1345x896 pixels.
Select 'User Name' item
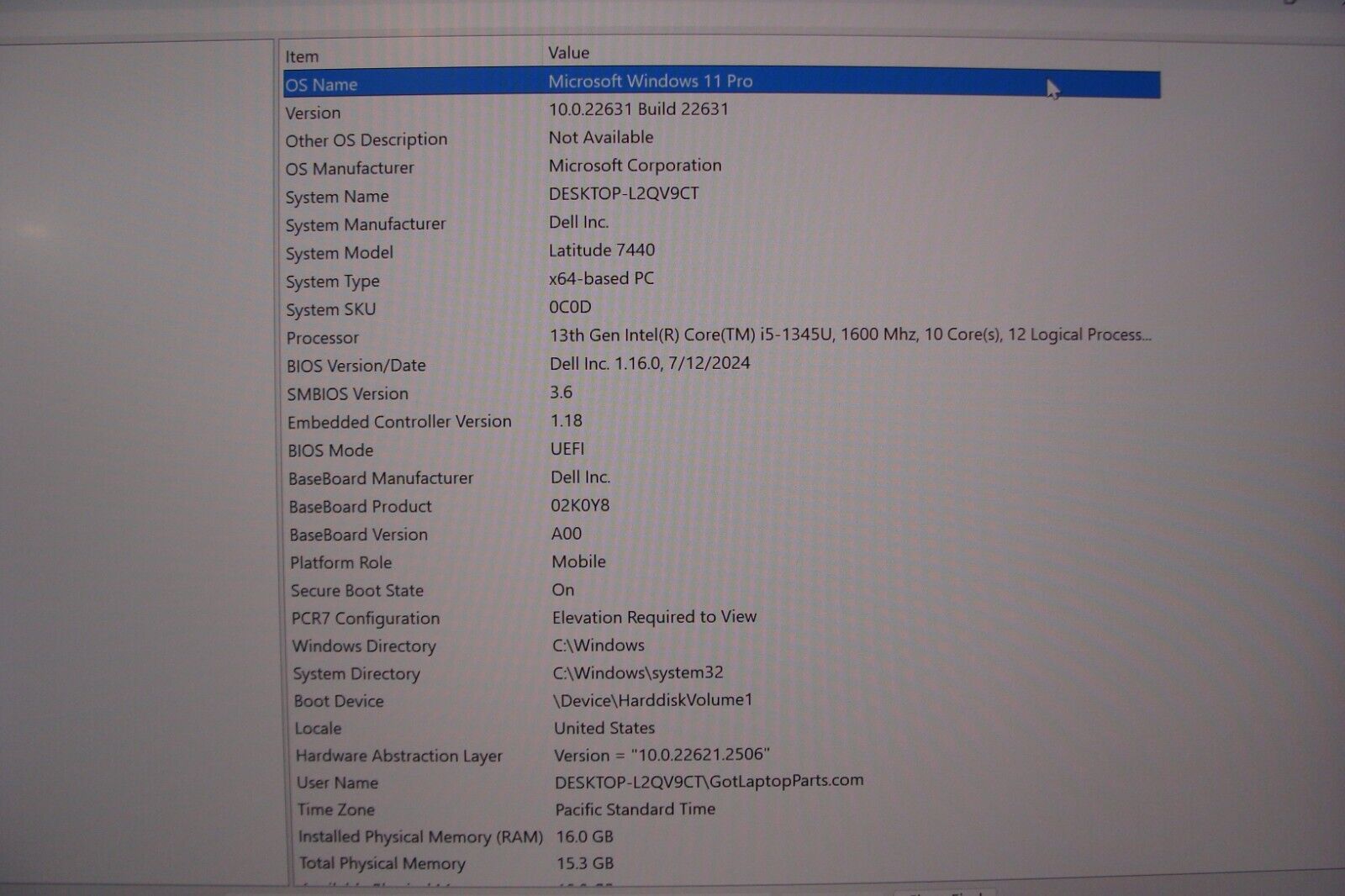click(x=337, y=783)
